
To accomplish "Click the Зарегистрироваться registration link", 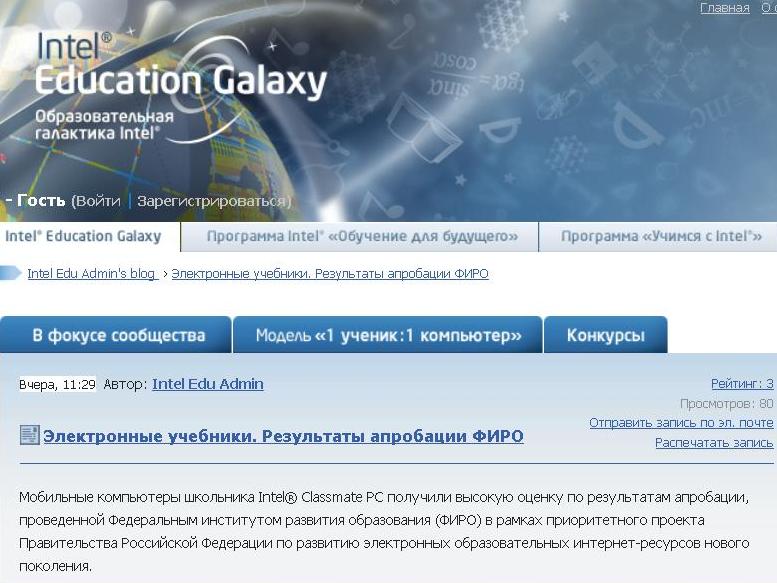I will [212, 201].
